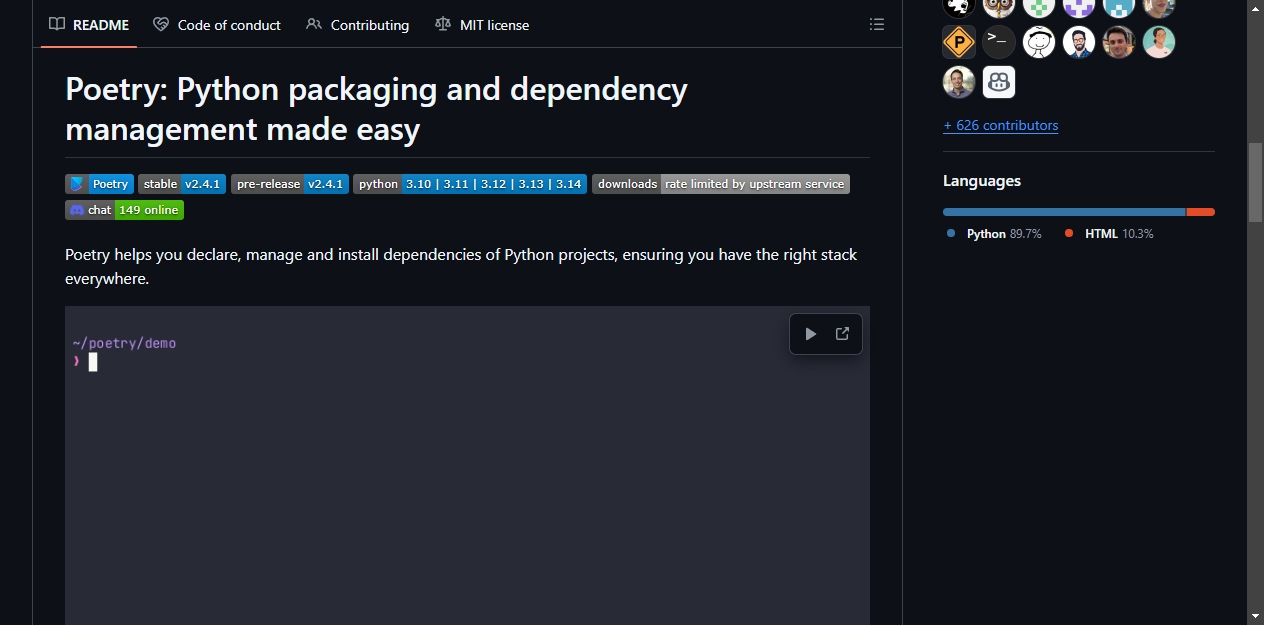Click the people icon on Contributing tab
Screen dimensions: 1264x625
(x=314, y=24)
